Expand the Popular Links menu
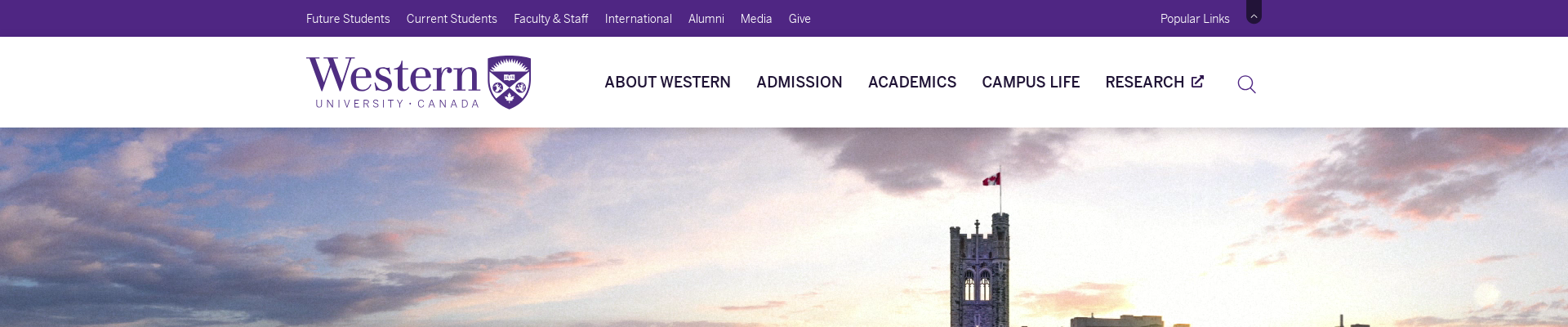 tap(1195, 19)
